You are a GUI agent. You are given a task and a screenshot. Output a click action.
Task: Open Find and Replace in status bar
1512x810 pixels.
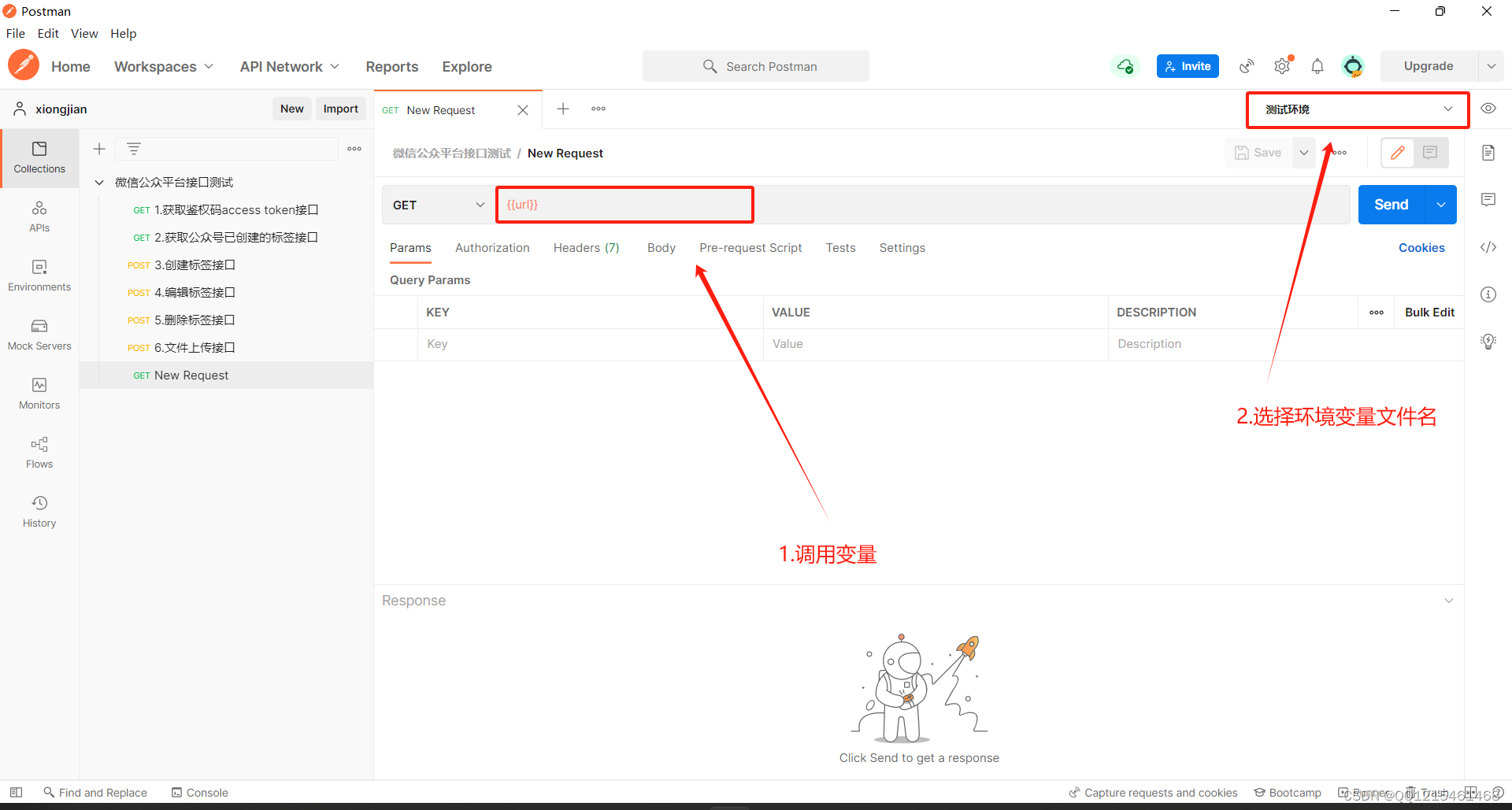(x=95, y=793)
